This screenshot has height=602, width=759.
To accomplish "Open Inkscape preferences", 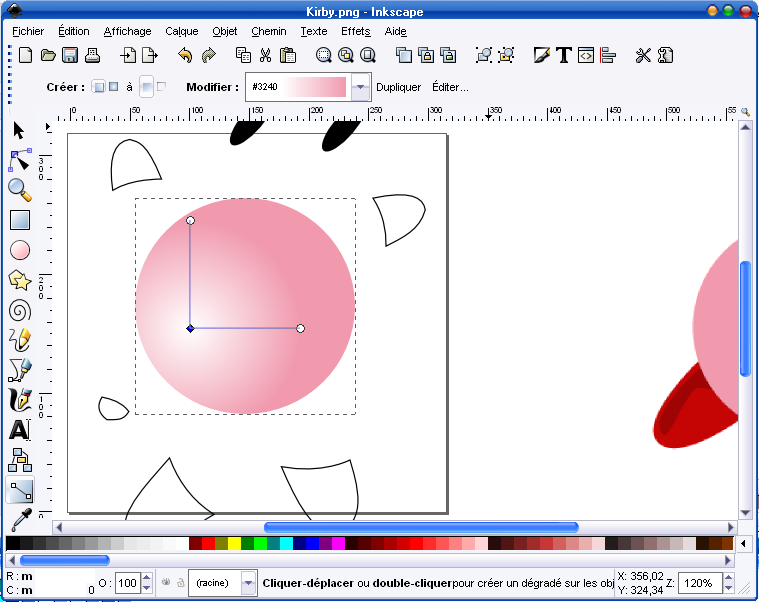I will (643, 55).
